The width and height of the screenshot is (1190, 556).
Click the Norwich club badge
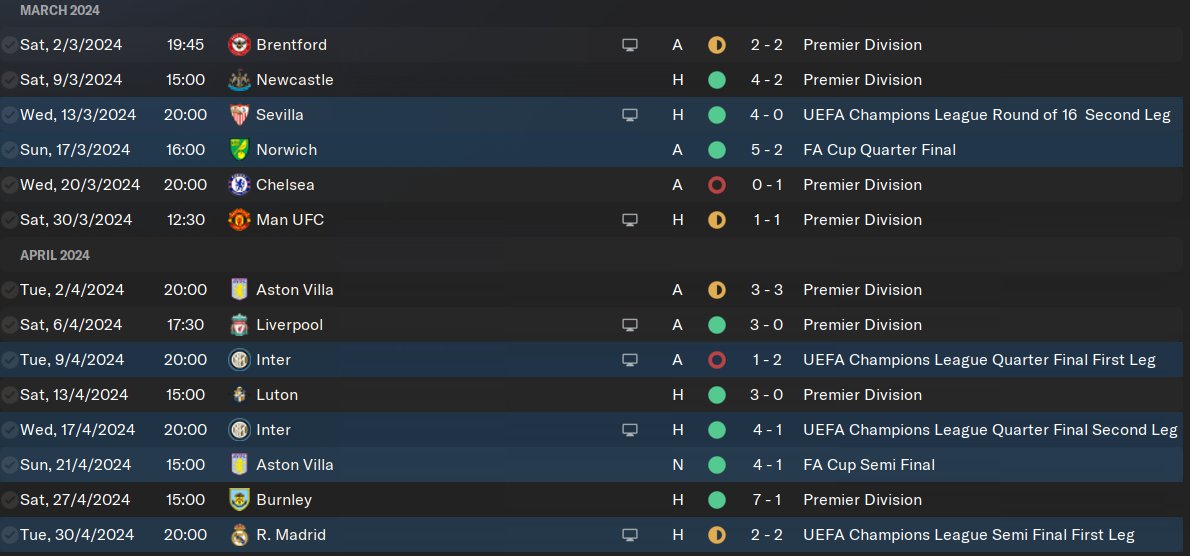[x=239, y=150]
